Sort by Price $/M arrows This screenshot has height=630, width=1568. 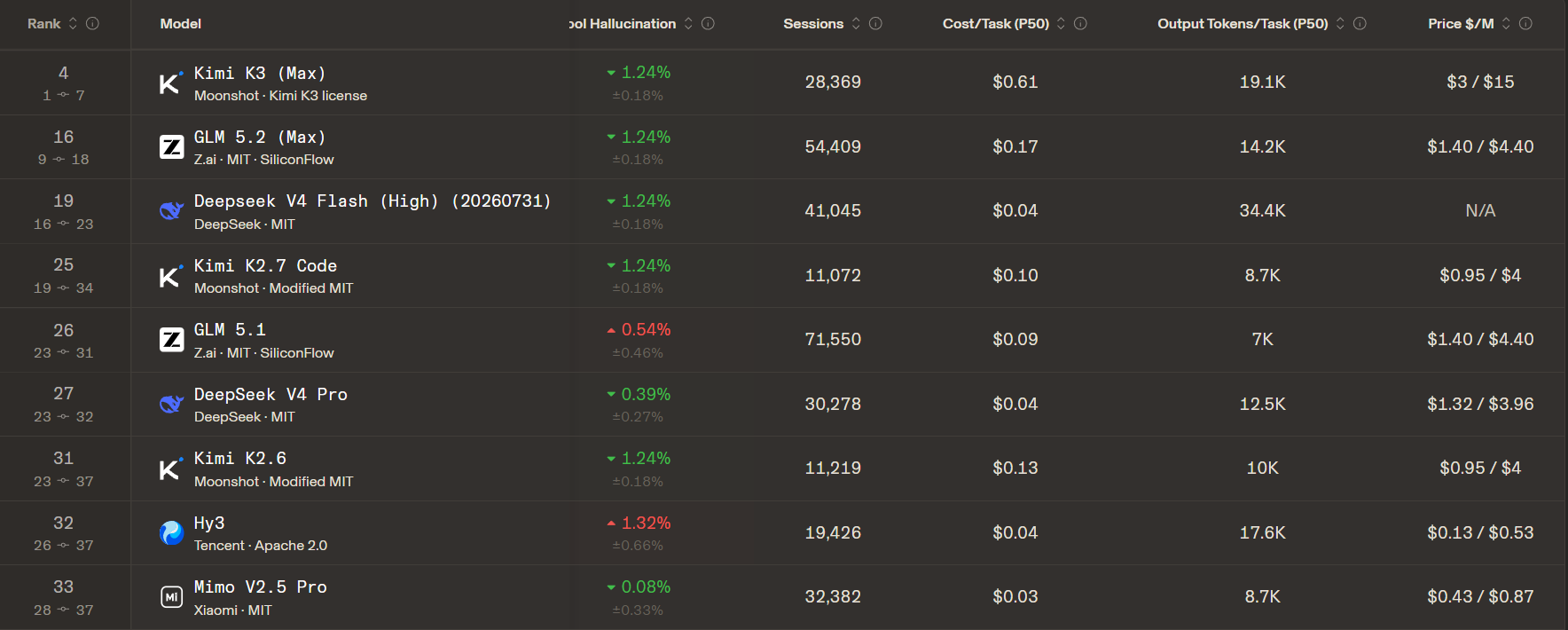pos(1506,24)
